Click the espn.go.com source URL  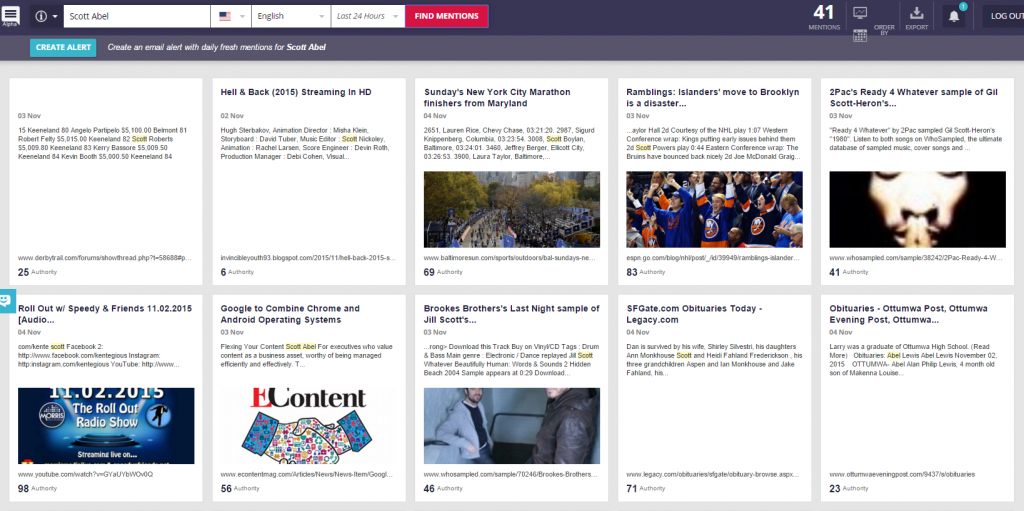coord(713,258)
